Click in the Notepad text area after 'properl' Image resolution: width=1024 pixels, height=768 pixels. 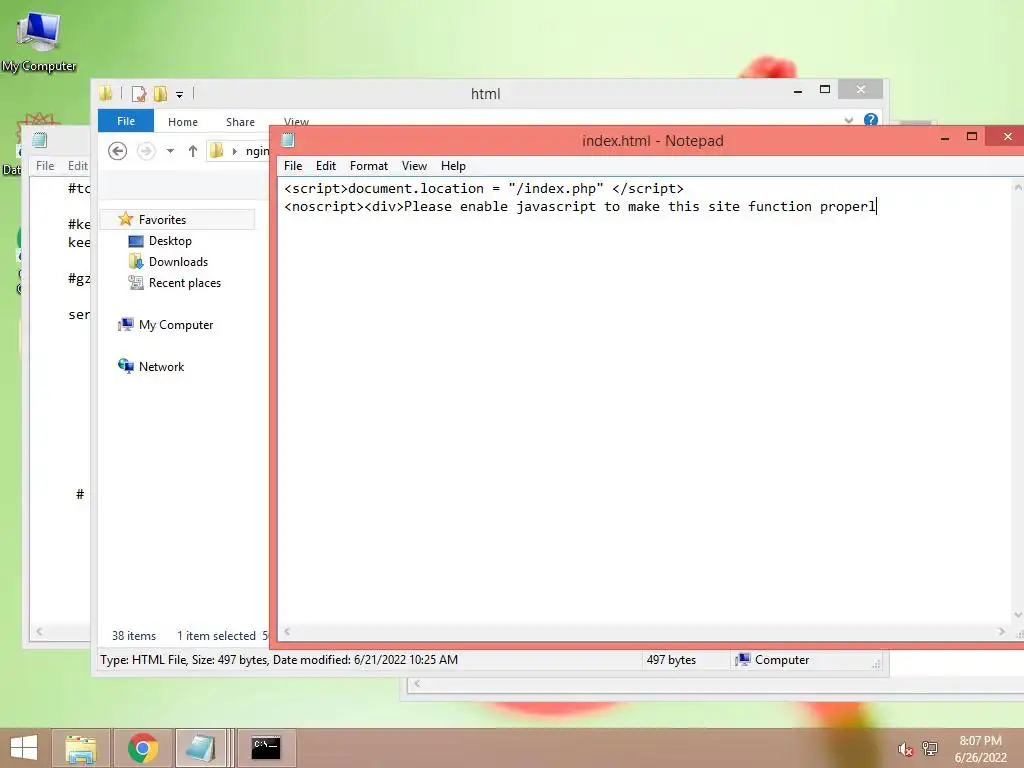tap(876, 206)
